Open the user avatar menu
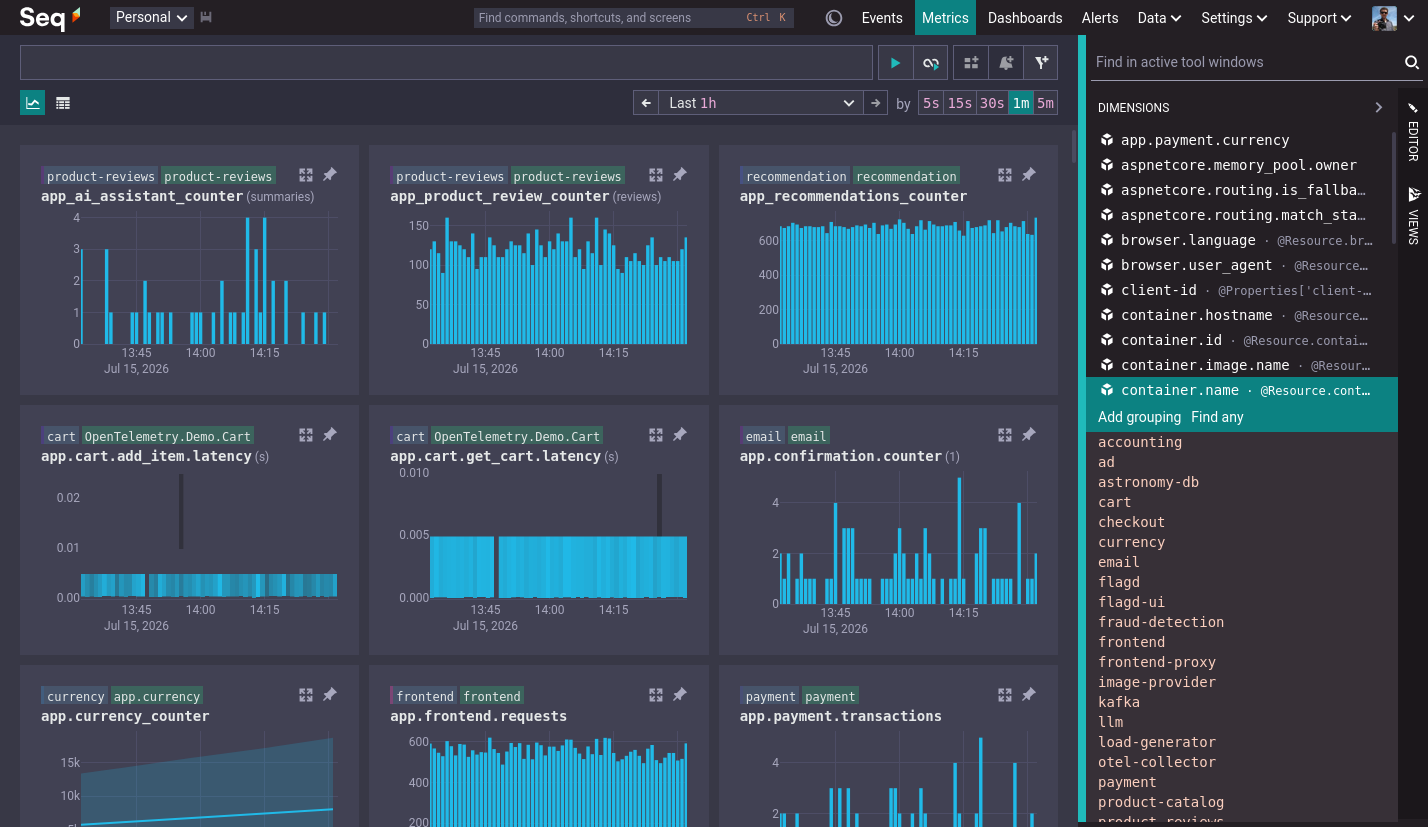 [x=1392, y=18]
